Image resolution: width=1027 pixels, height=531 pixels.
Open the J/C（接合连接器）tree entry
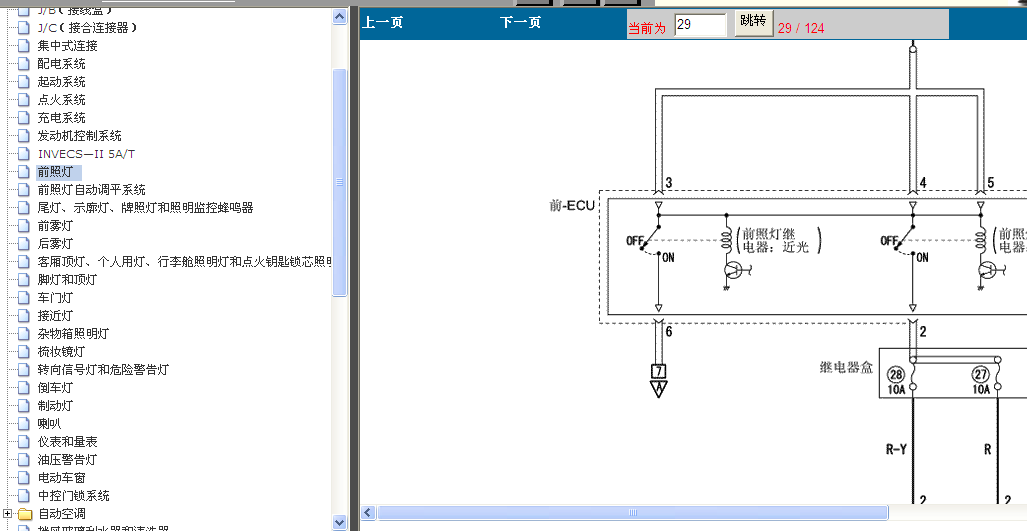point(87,27)
